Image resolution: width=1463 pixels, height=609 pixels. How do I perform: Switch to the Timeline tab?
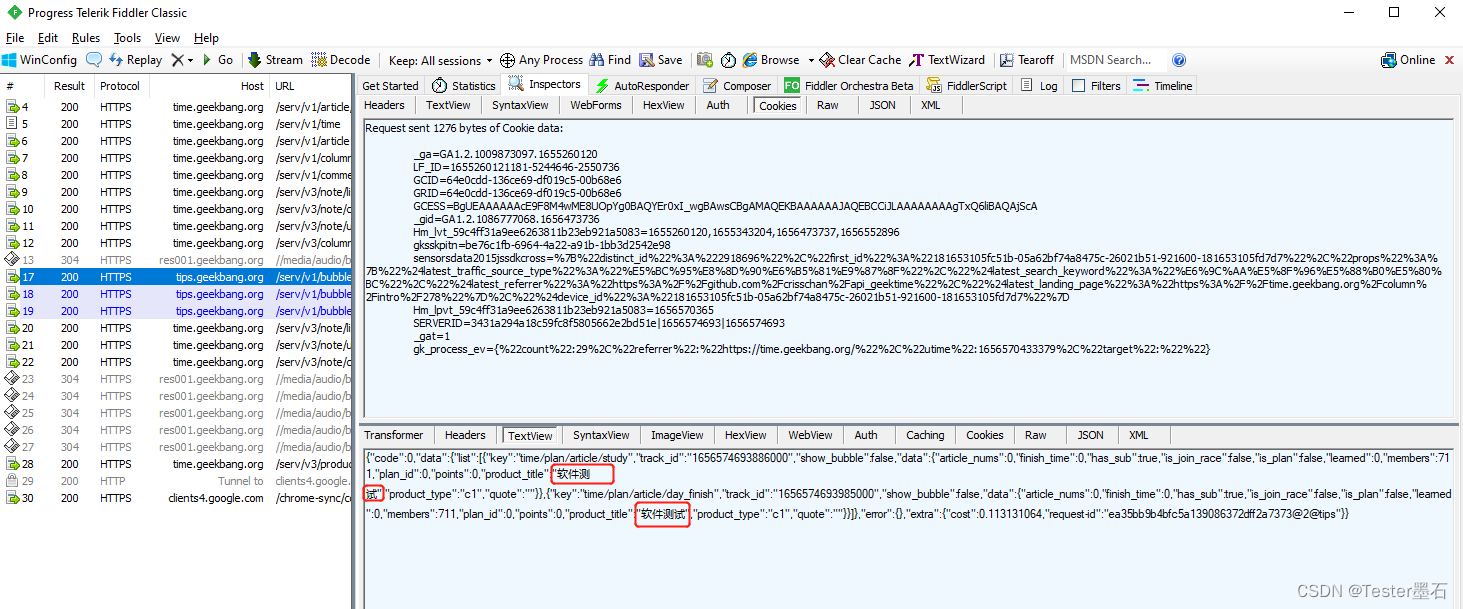pos(1162,85)
